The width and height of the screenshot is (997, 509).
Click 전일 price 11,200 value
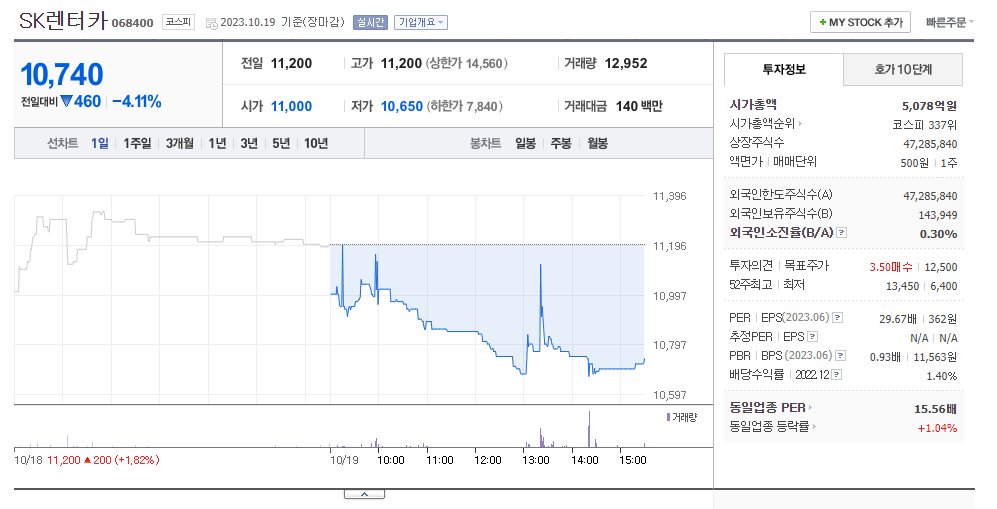(x=291, y=63)
